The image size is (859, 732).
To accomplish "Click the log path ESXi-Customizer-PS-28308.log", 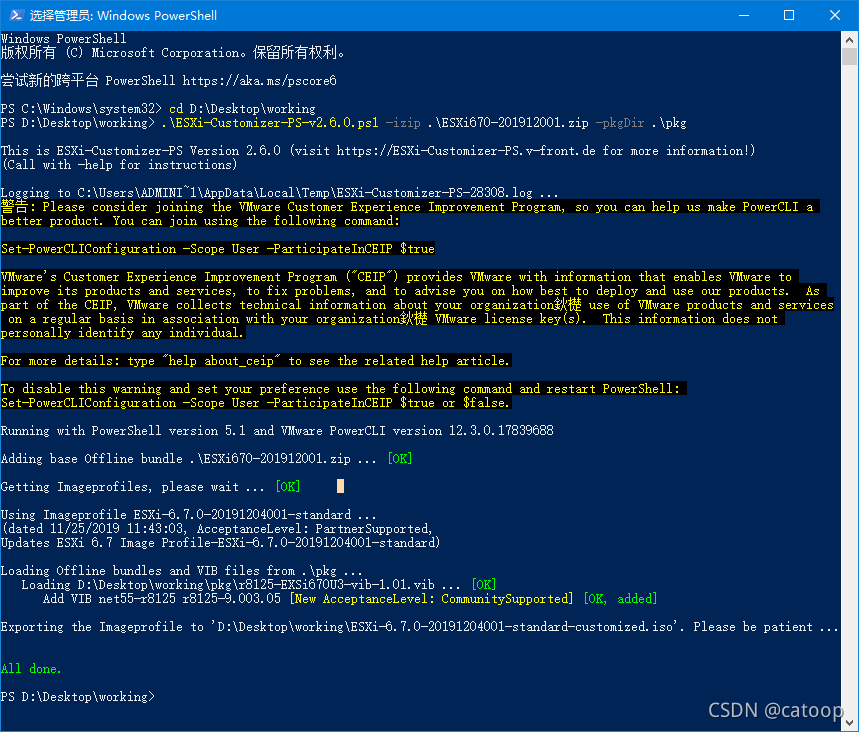I will (434, 193).
